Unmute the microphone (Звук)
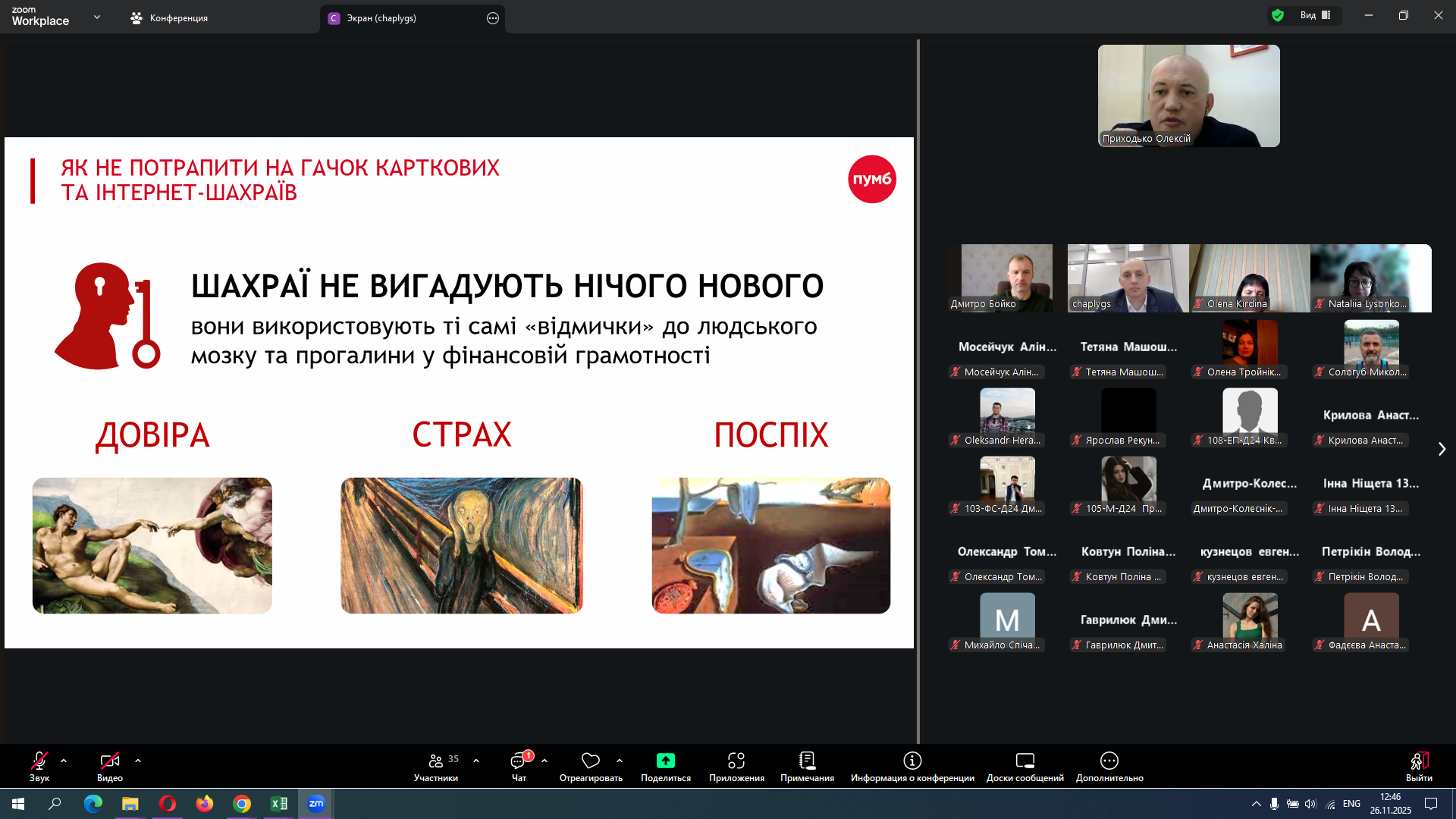This screenshot has width=1456, height=819. coord(39,761)
